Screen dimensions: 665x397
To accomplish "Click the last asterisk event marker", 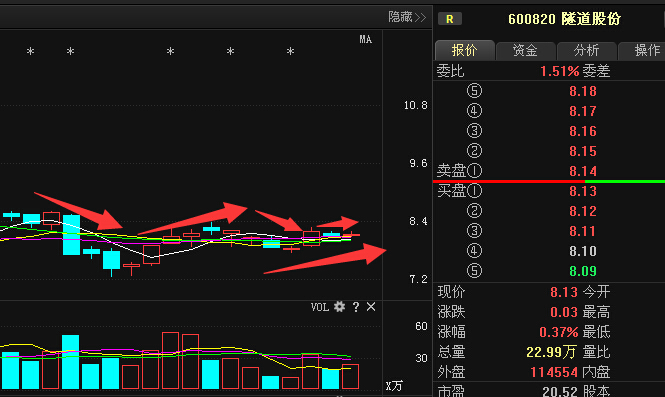I will 290,52.
